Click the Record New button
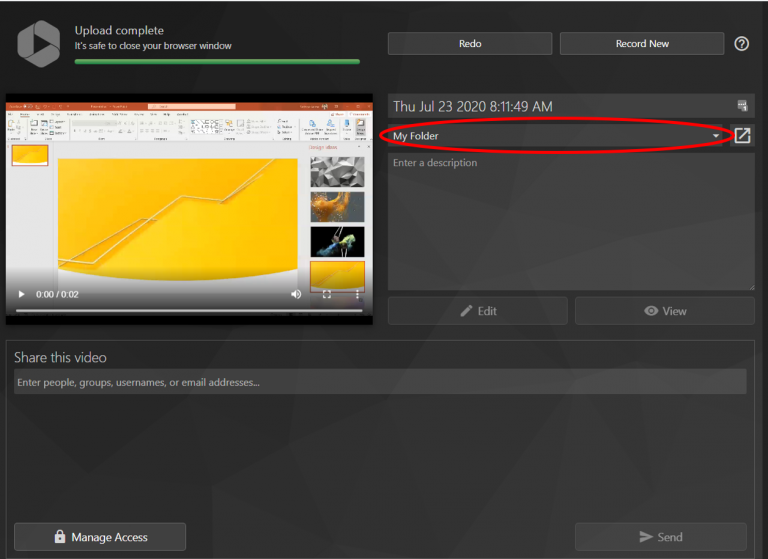The height and width of the screenshot is (559, 768). coord(642,44)
